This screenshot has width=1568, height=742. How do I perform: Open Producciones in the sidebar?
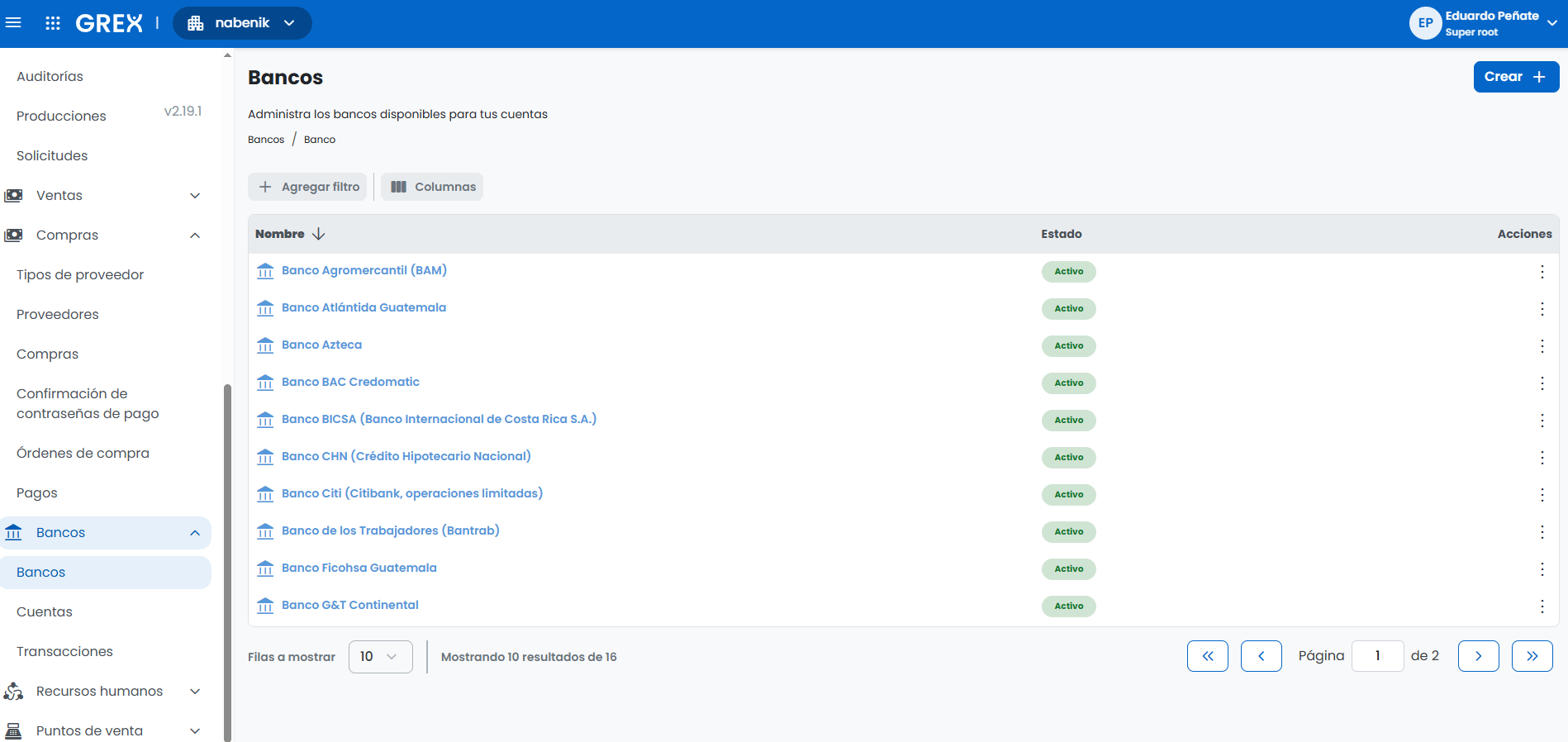[61, 116]
